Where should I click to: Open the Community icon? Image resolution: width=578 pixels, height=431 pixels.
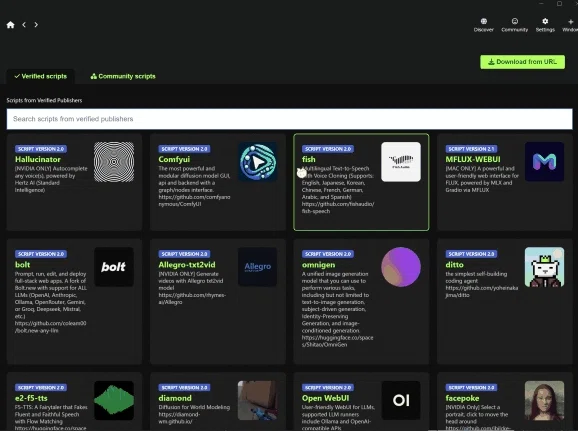coord(515,21)
